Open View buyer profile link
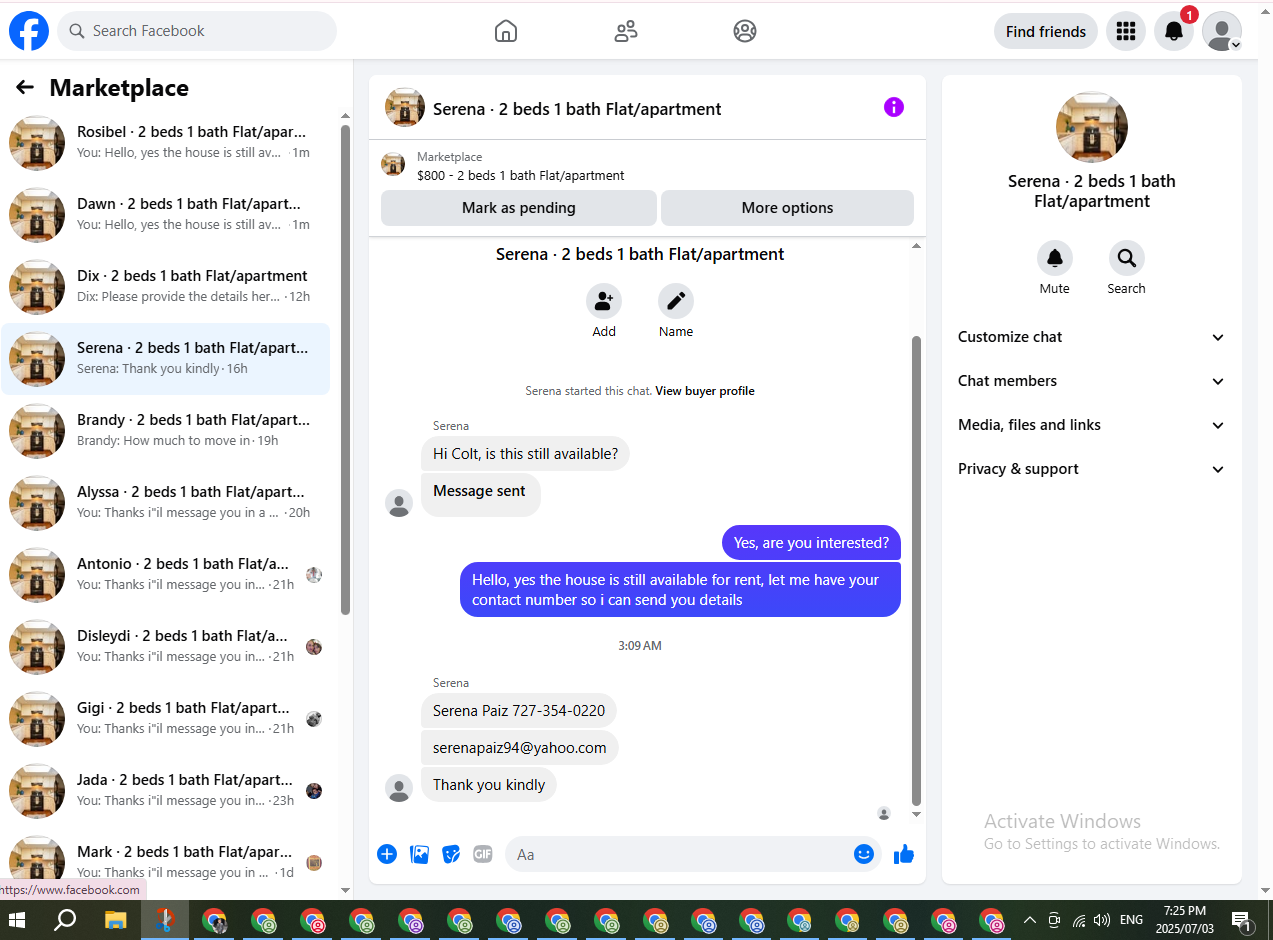This screenshot has height=940, width=1273. click(705, 391)
